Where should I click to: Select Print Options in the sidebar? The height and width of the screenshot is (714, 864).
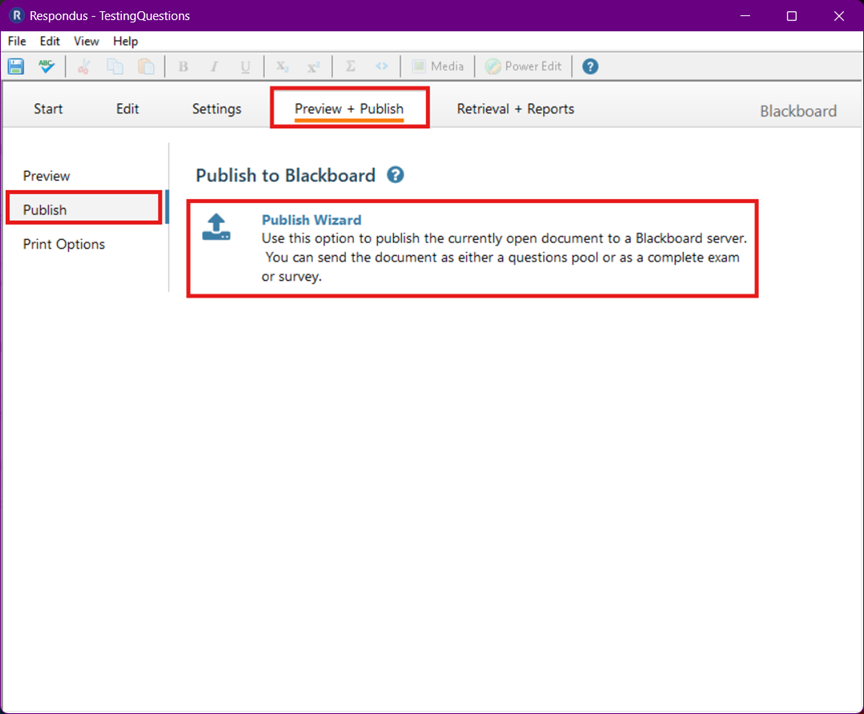pyautogui.click(x=64, y=244)
